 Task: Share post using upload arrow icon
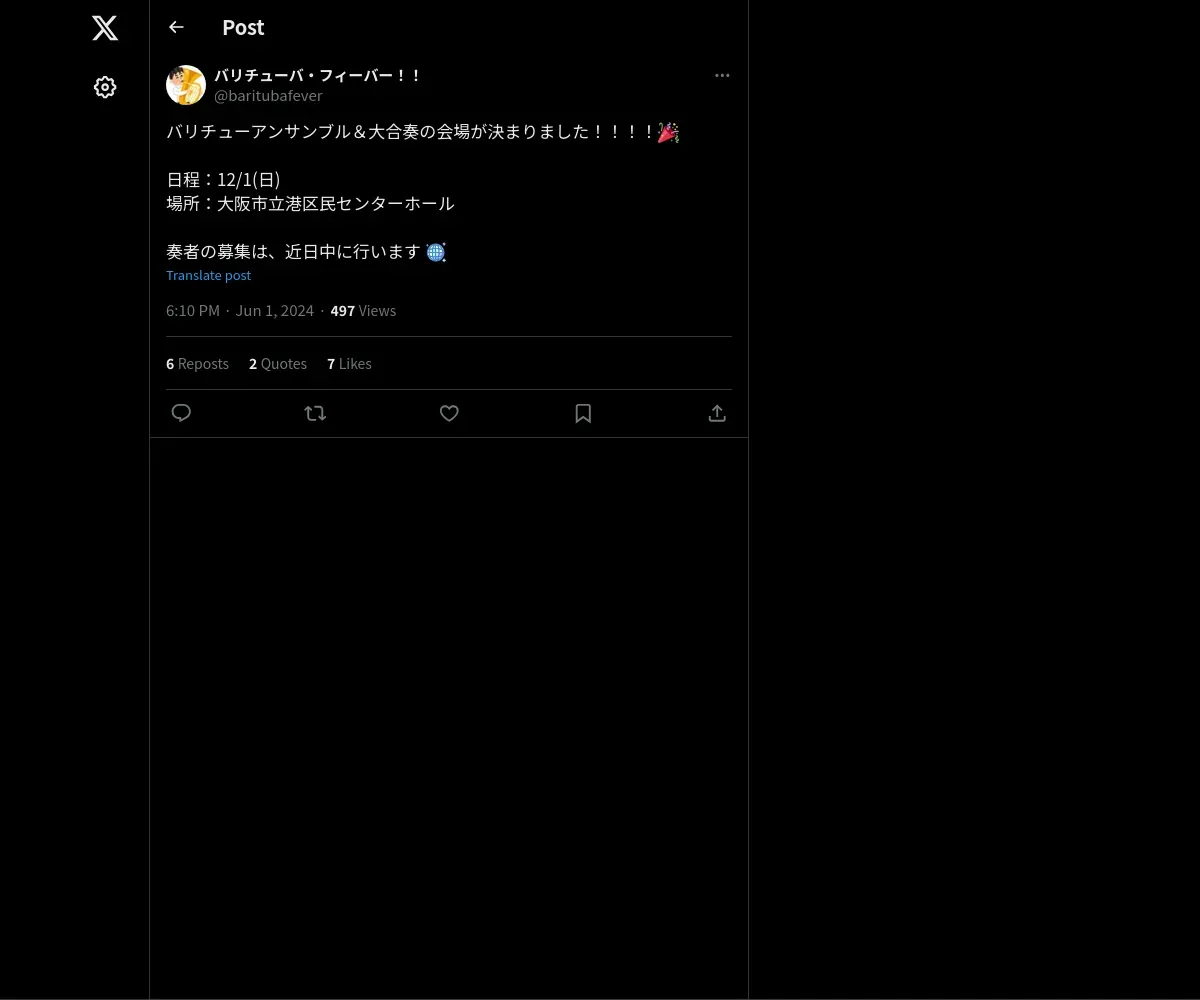717,413
